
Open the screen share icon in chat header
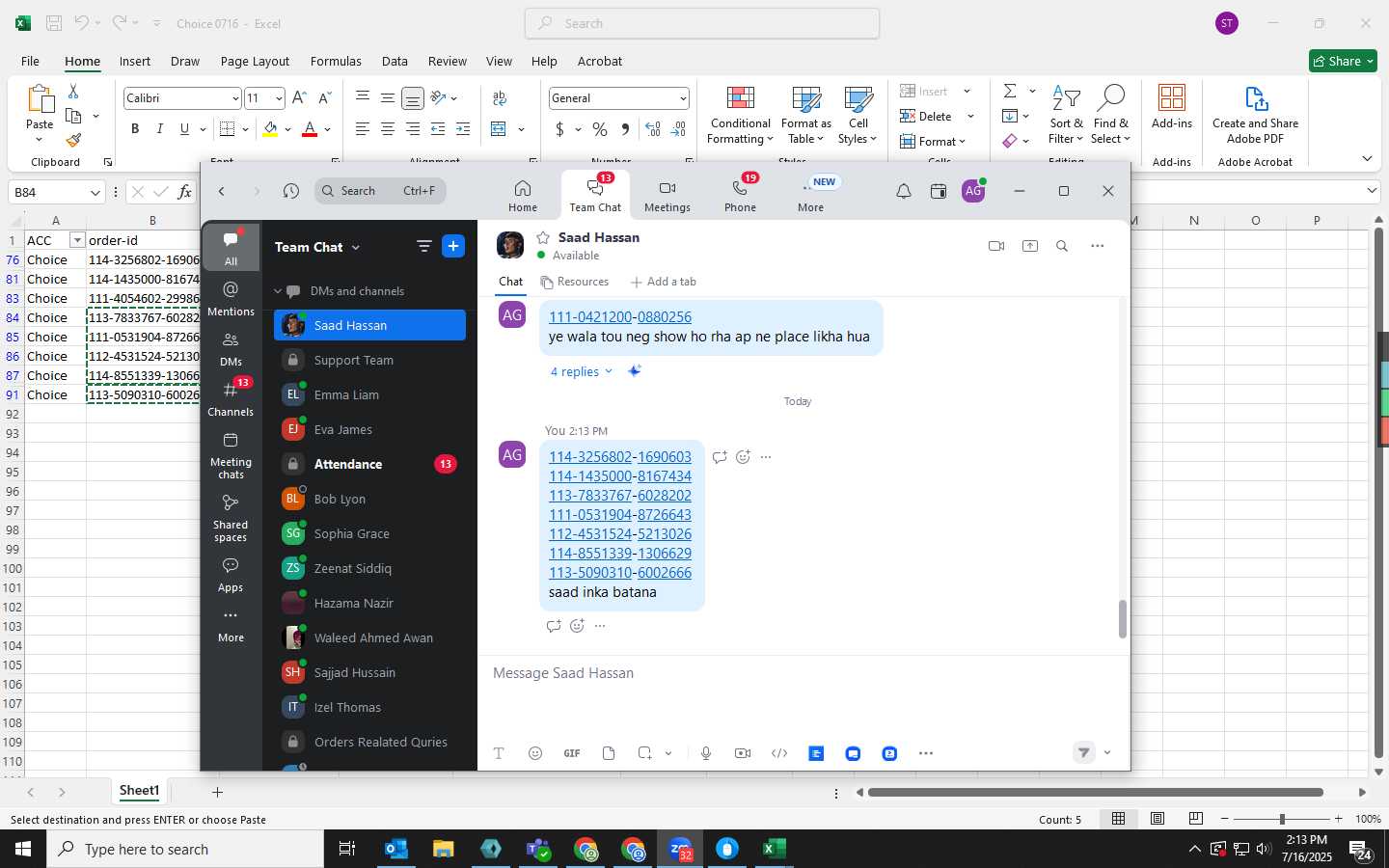(1030, 246)
